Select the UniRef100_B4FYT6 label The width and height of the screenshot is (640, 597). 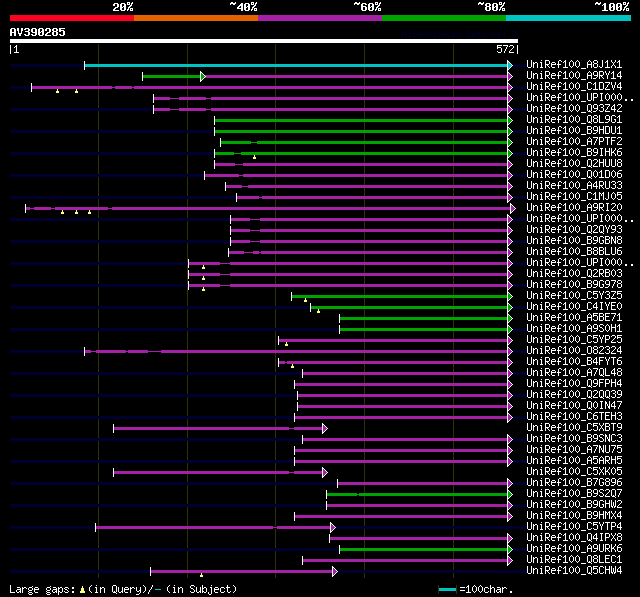coord(574,362)
